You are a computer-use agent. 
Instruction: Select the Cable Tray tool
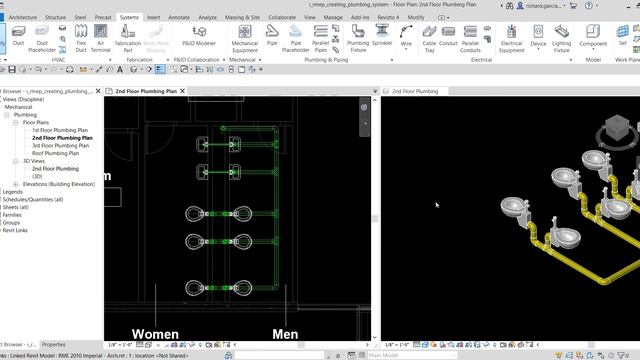(x=429, y=39)
